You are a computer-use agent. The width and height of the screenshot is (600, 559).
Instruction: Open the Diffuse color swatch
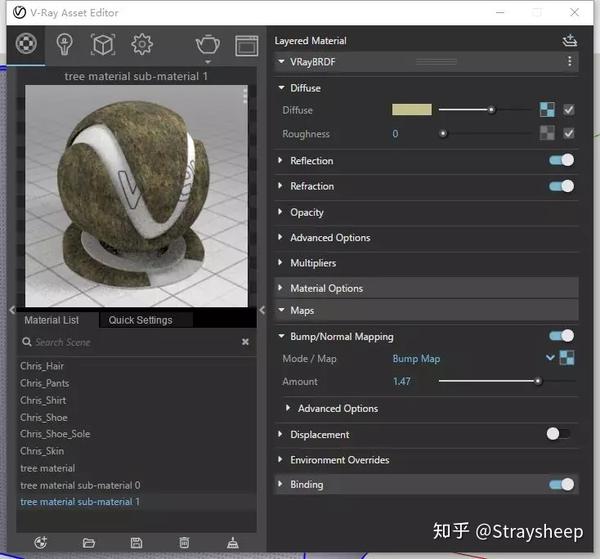(x=412, y=110)
